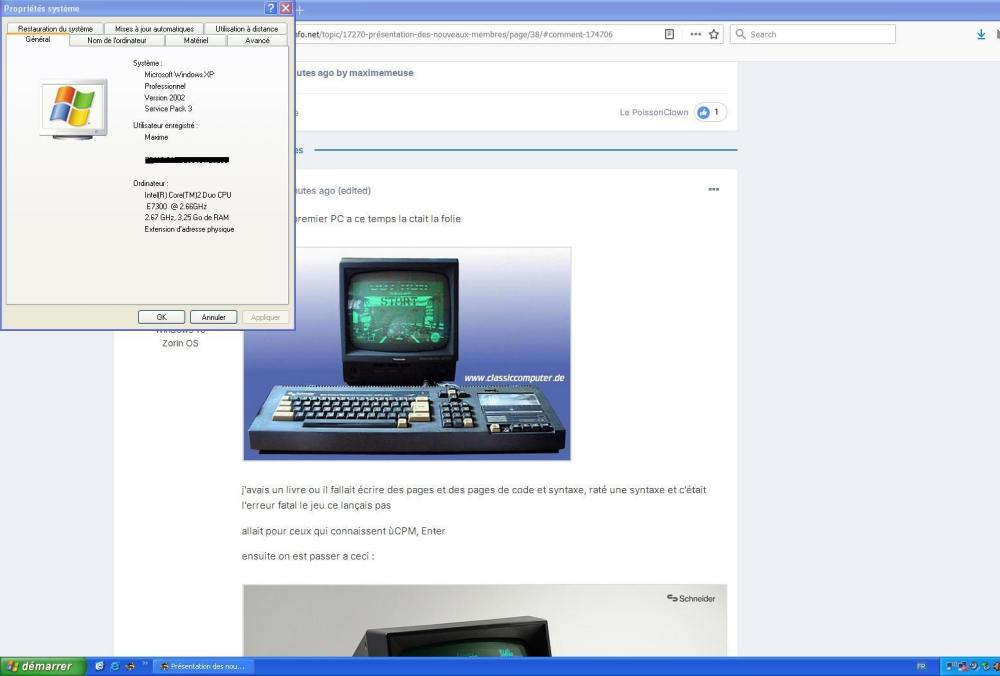Launch third quick launch icon on taskbar
Screen dimensions: 1000x676
coord(130,666)
